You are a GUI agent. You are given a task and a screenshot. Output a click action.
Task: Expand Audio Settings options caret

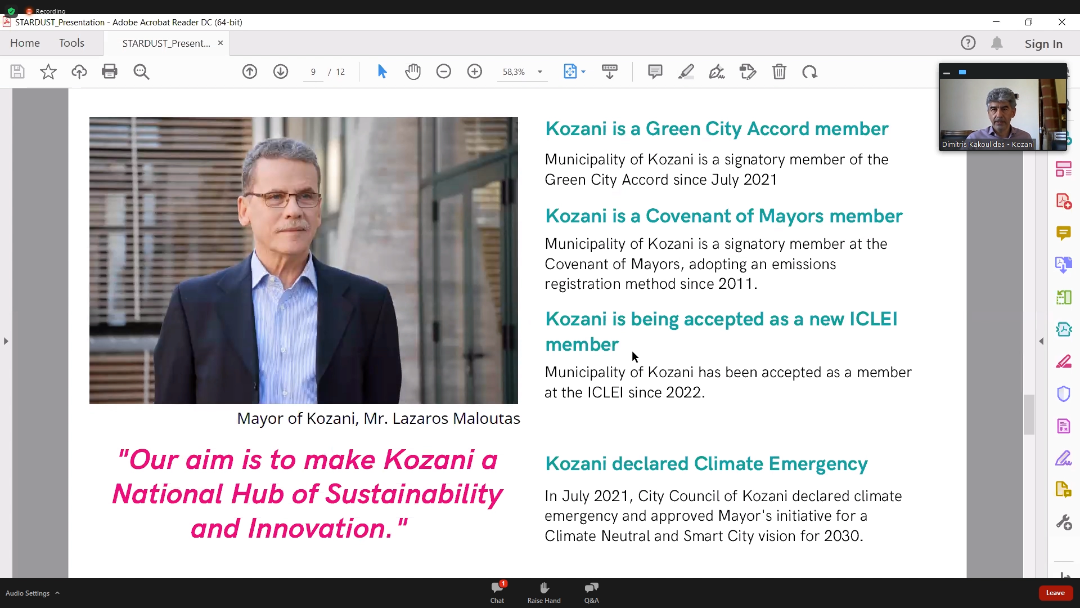point(57,593)
